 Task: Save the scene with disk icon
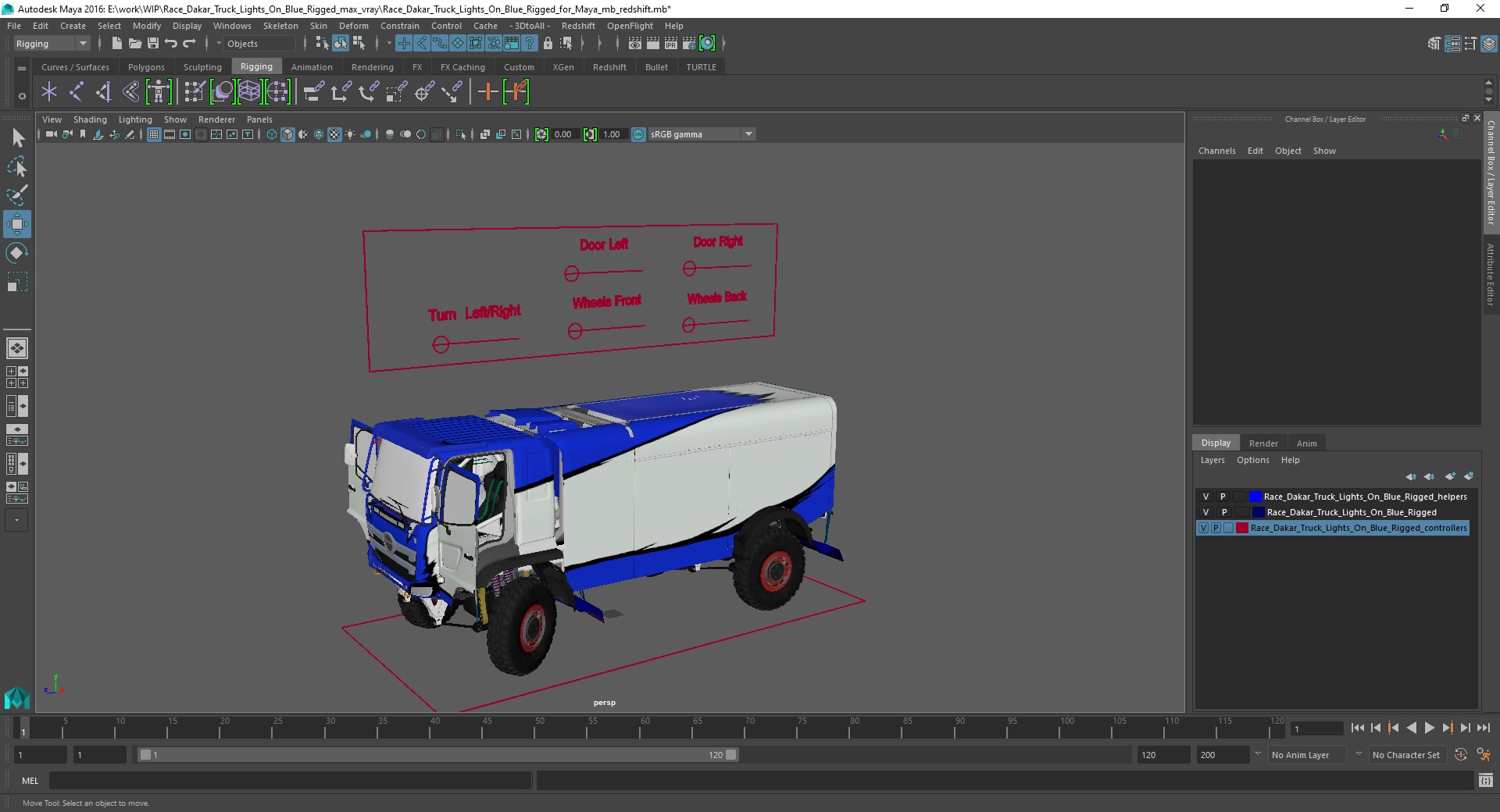click(152, 44)
